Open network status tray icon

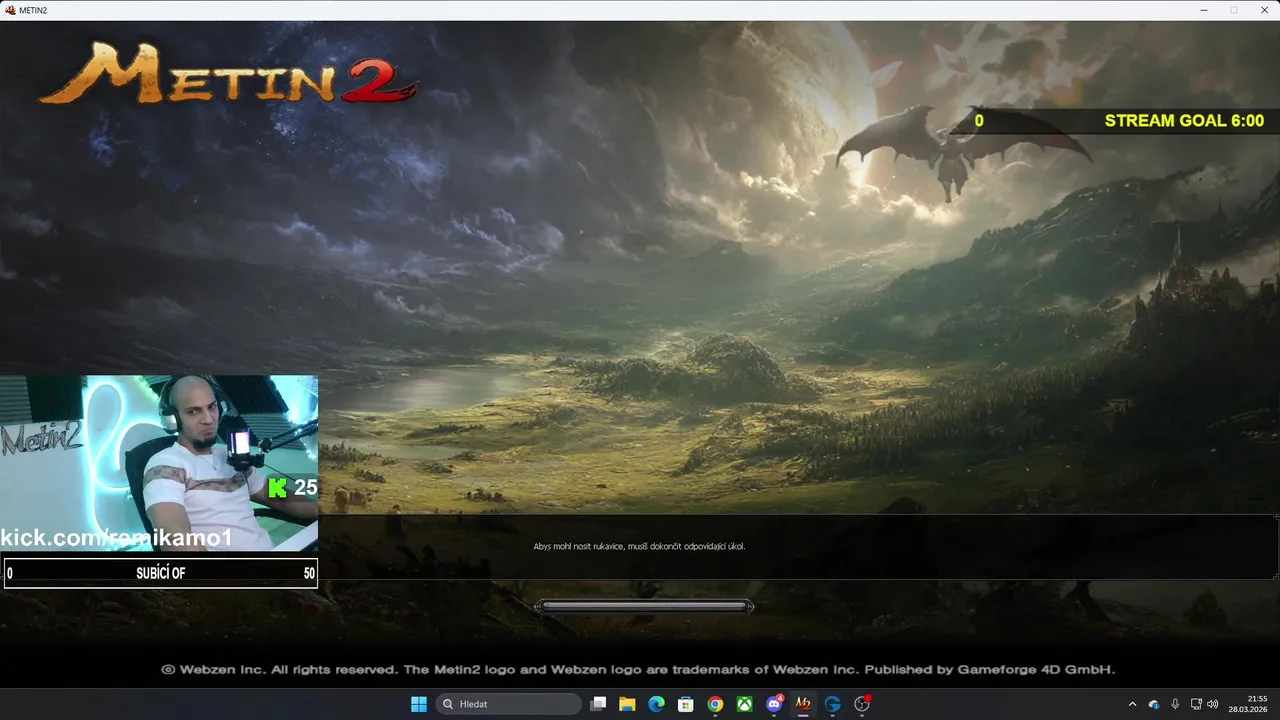(1196, 704)
